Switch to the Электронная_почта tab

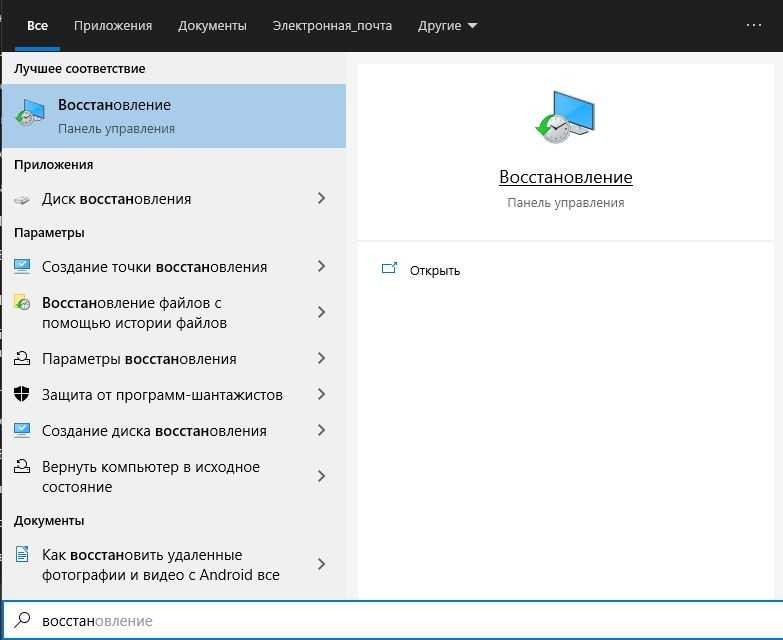pos(332,25)
